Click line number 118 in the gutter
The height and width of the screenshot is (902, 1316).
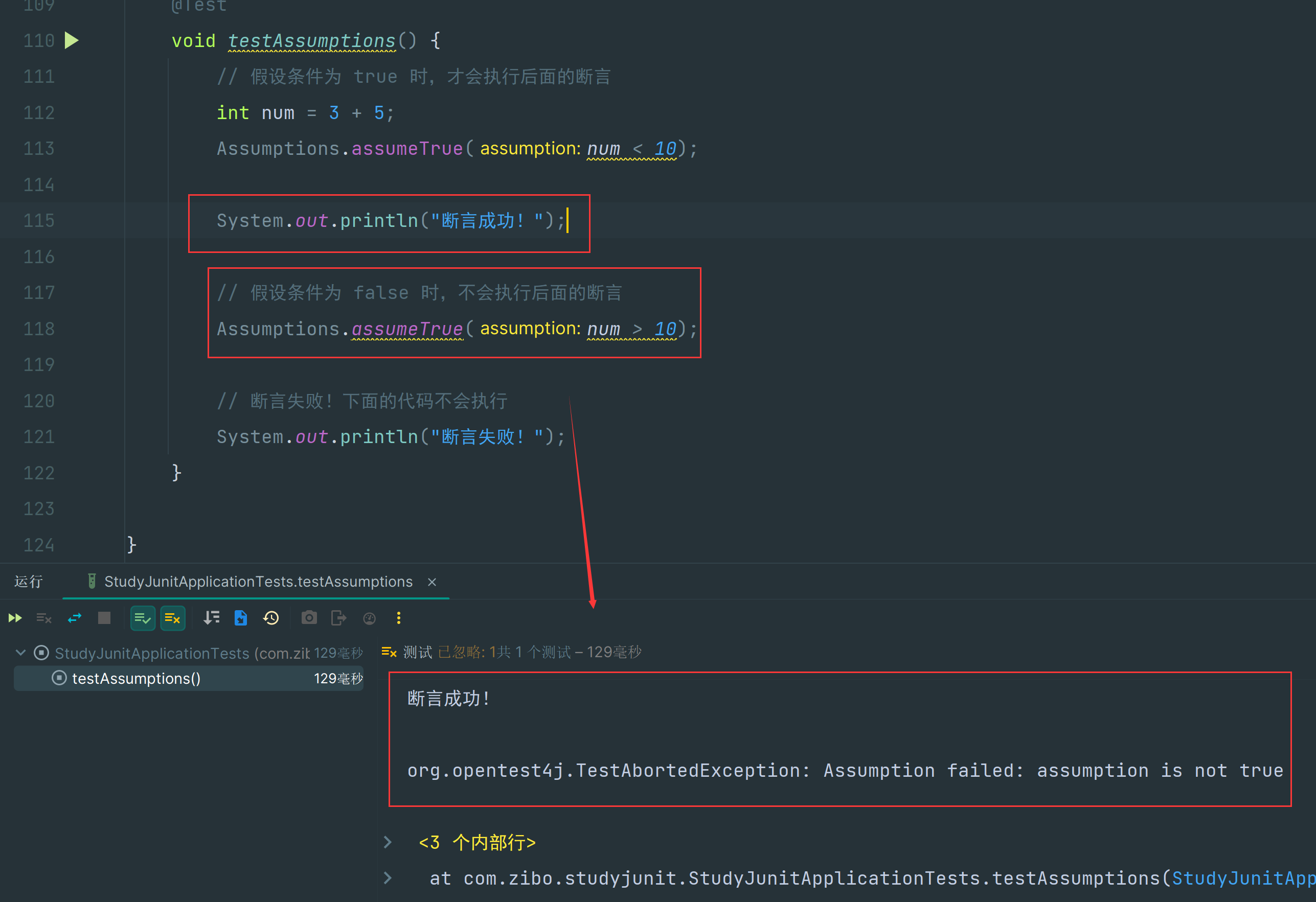(38, 329)
